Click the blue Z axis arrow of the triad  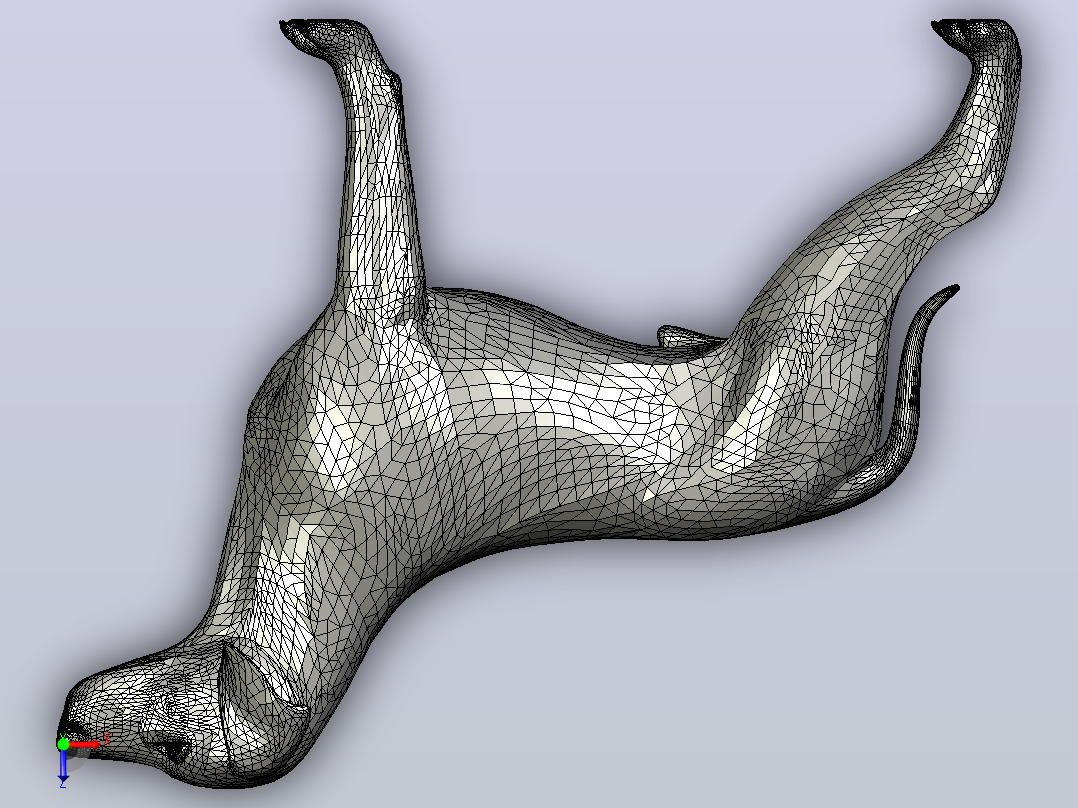click(63, 764)
